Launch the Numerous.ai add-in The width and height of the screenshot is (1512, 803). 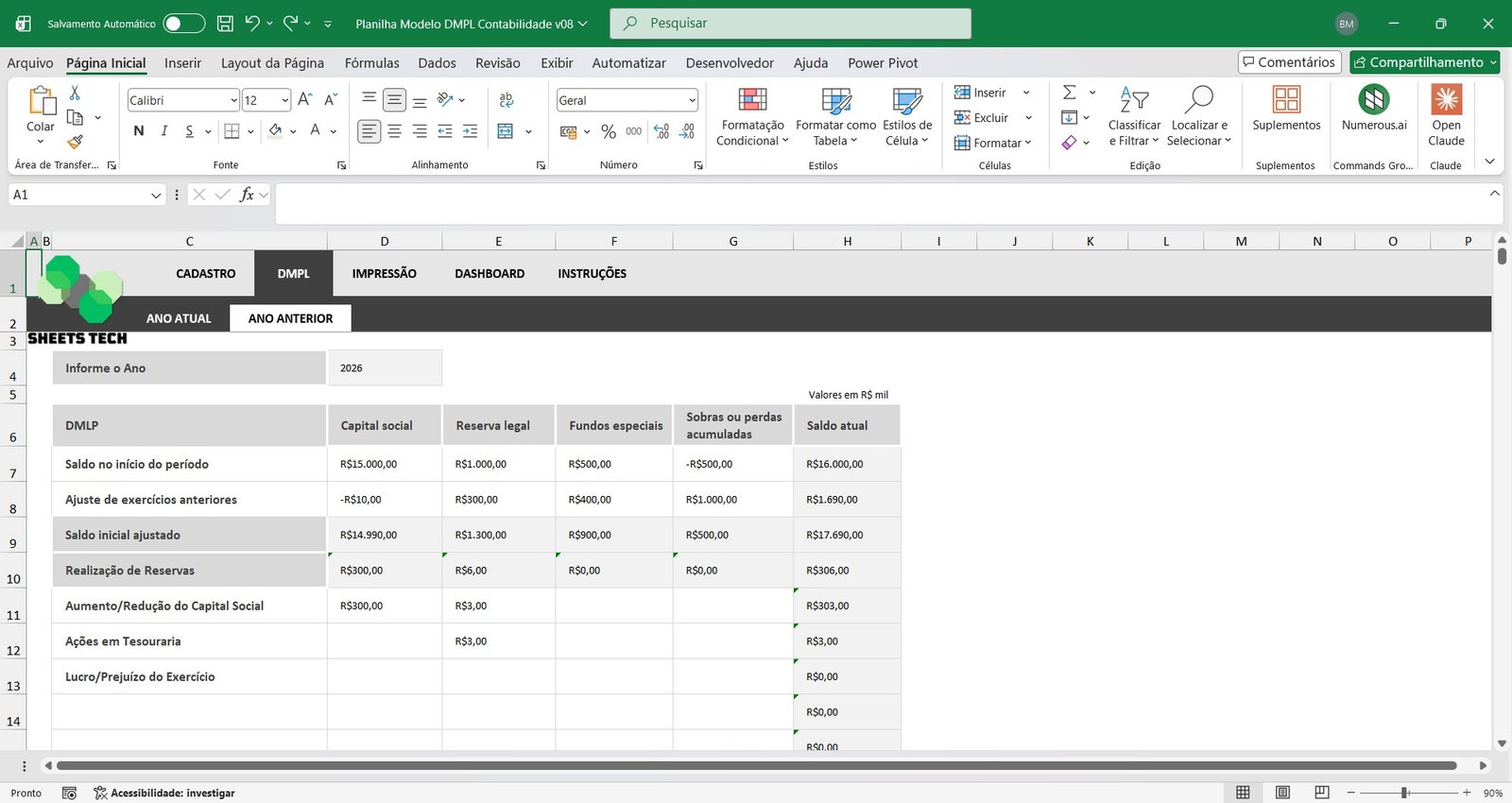(1374, 100)
